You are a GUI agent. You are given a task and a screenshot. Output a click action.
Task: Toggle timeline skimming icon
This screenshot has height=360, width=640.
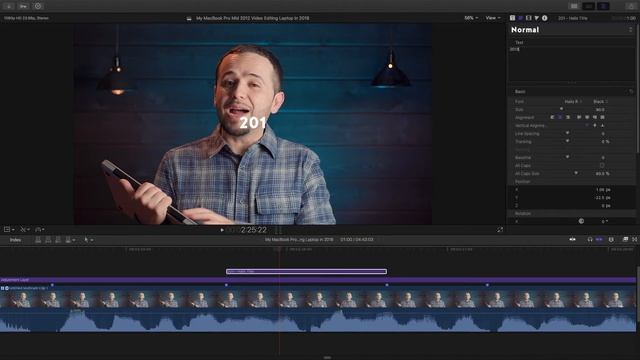pos(573,240)
